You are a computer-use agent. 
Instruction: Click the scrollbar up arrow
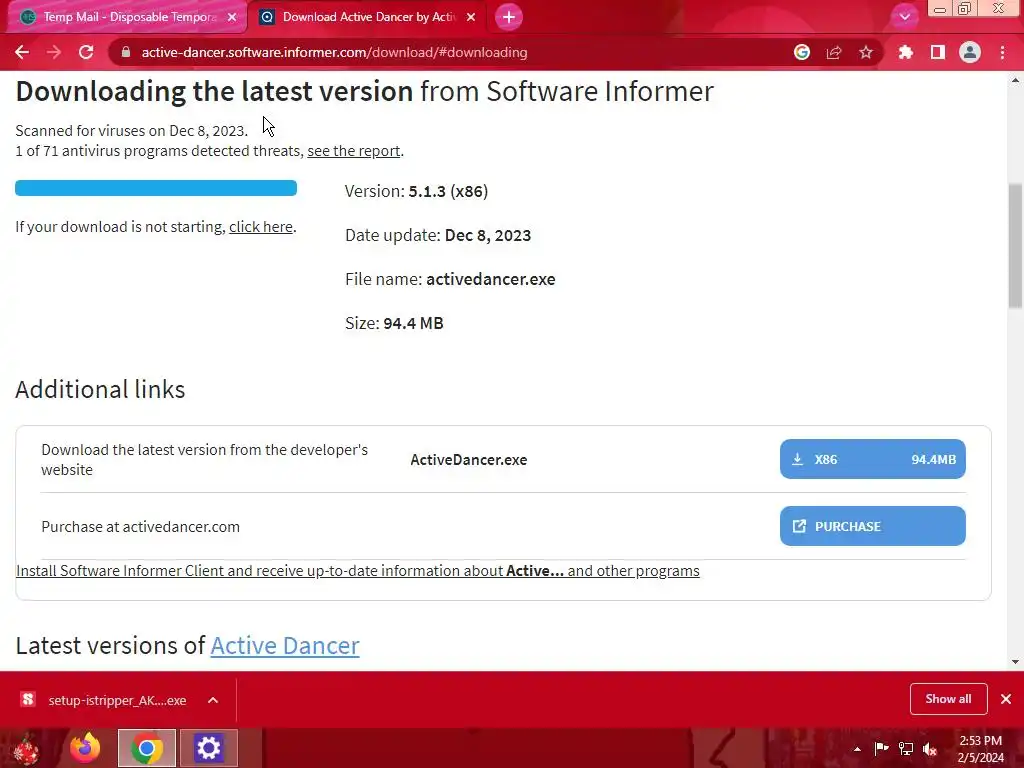[x=1015, y=80]
